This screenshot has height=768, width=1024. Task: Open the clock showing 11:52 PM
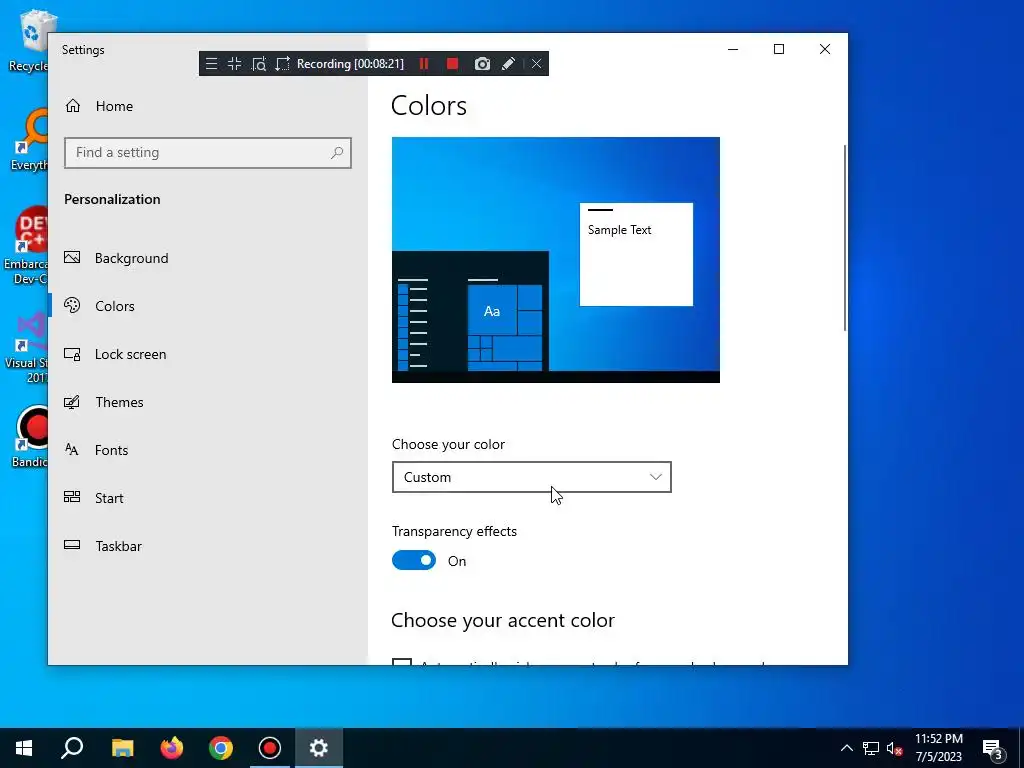tap(939, 748)
